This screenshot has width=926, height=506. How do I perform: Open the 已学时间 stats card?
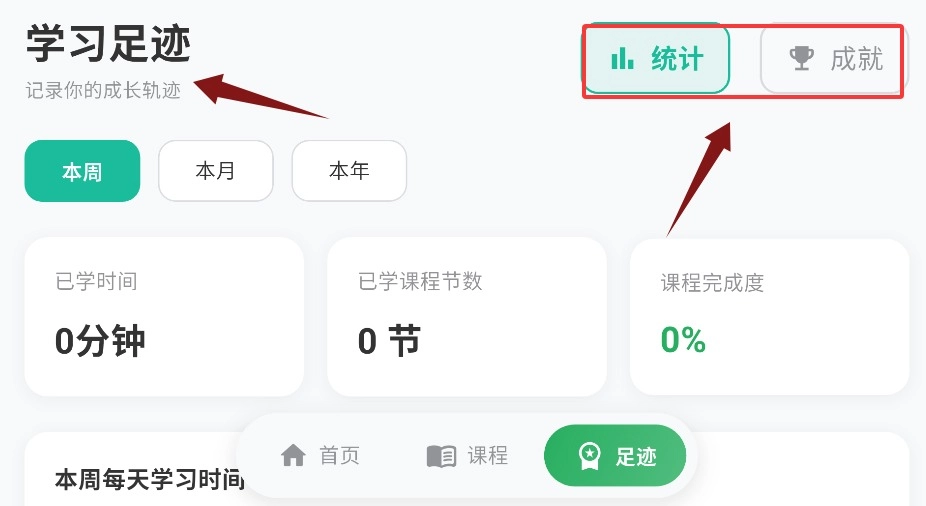164,316
